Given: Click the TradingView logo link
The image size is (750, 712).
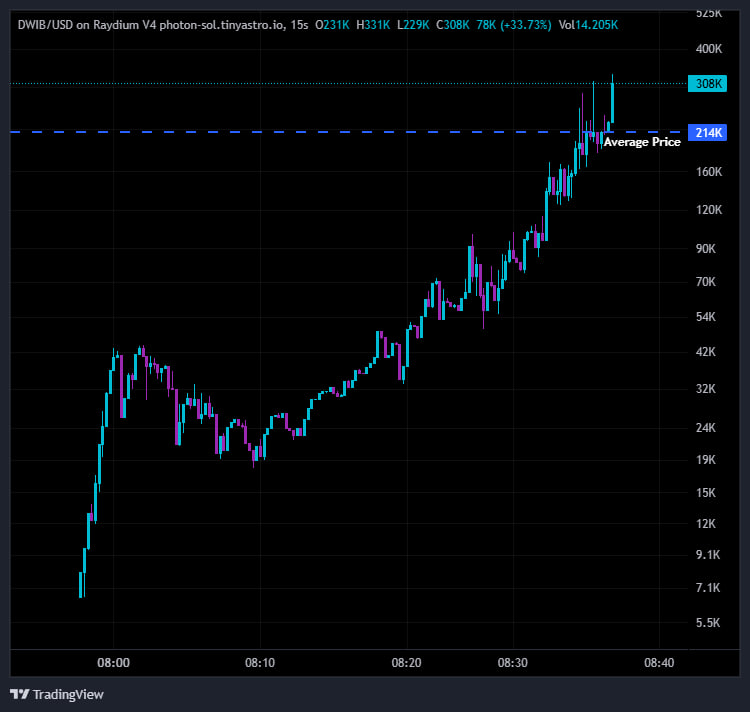Looking at the screenshot, I should click(x=57, y=694).
